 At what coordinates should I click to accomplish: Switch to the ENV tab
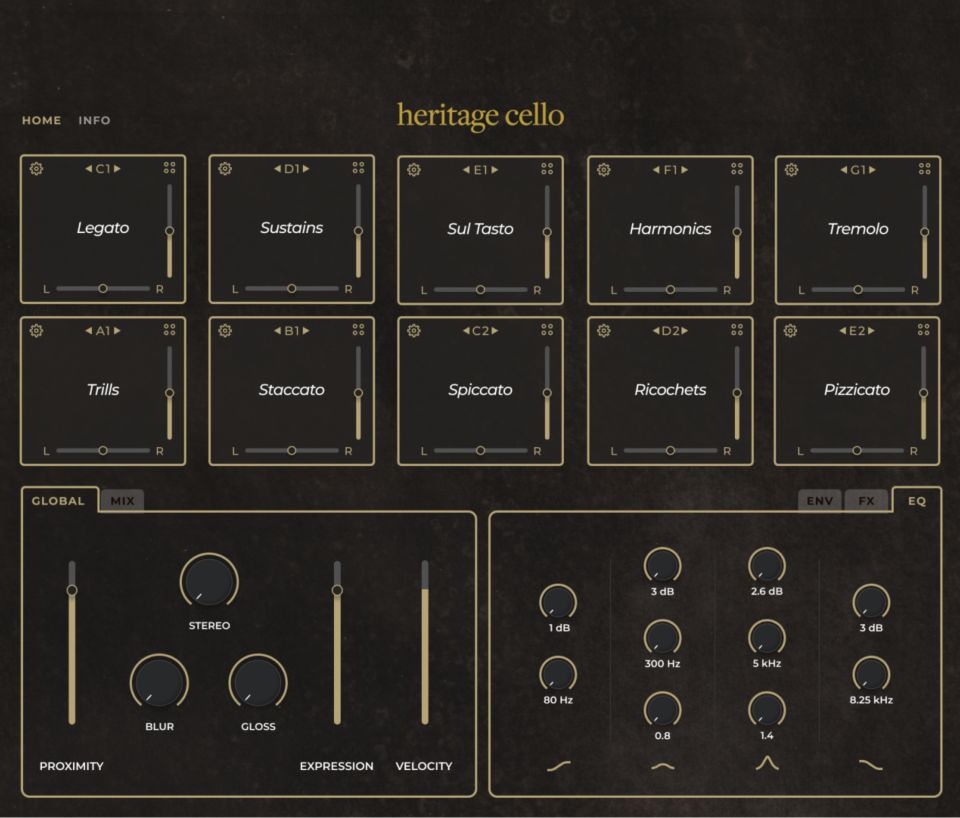pyautogui.click(x=820, y=501)
